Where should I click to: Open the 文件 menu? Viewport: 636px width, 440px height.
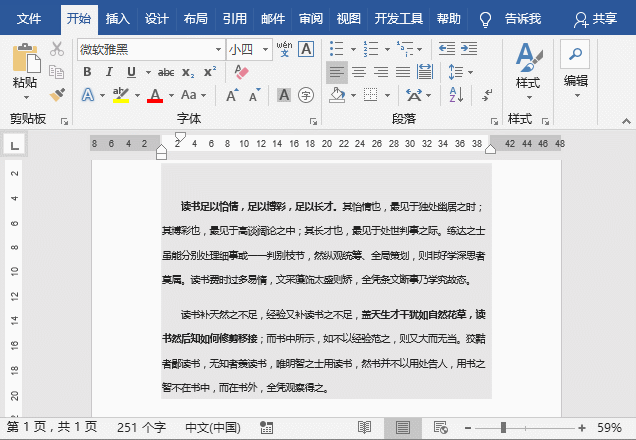coord(29,18)
